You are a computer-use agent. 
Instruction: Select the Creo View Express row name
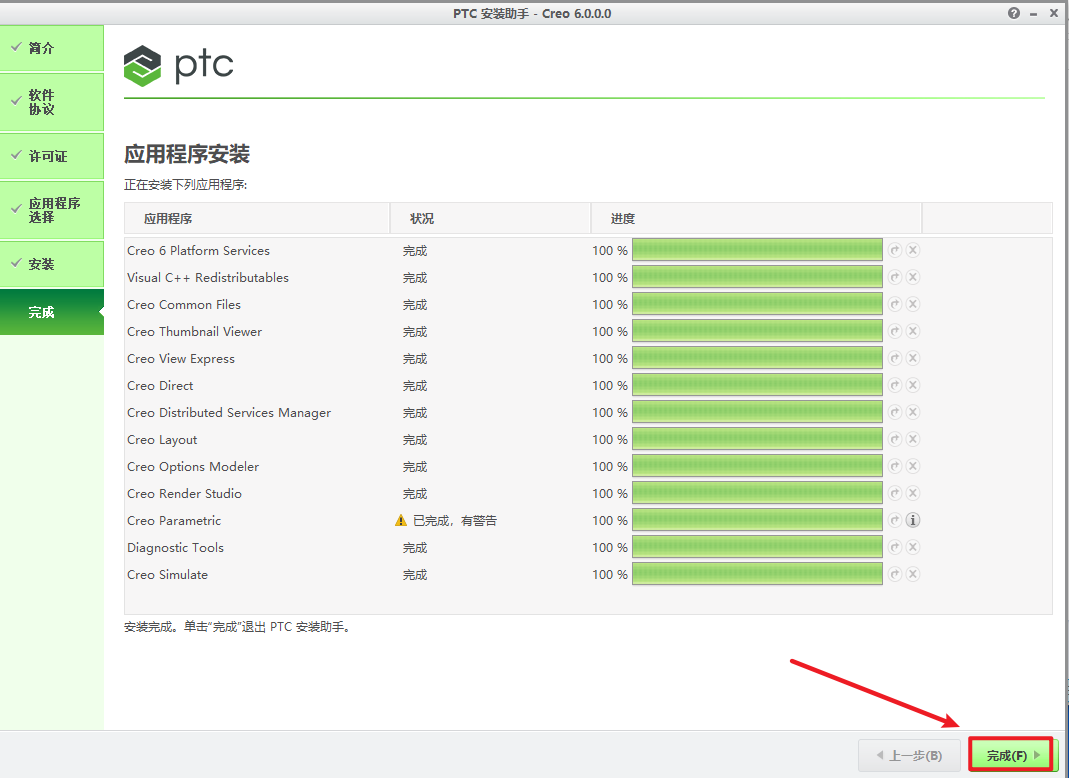[181, 358]
